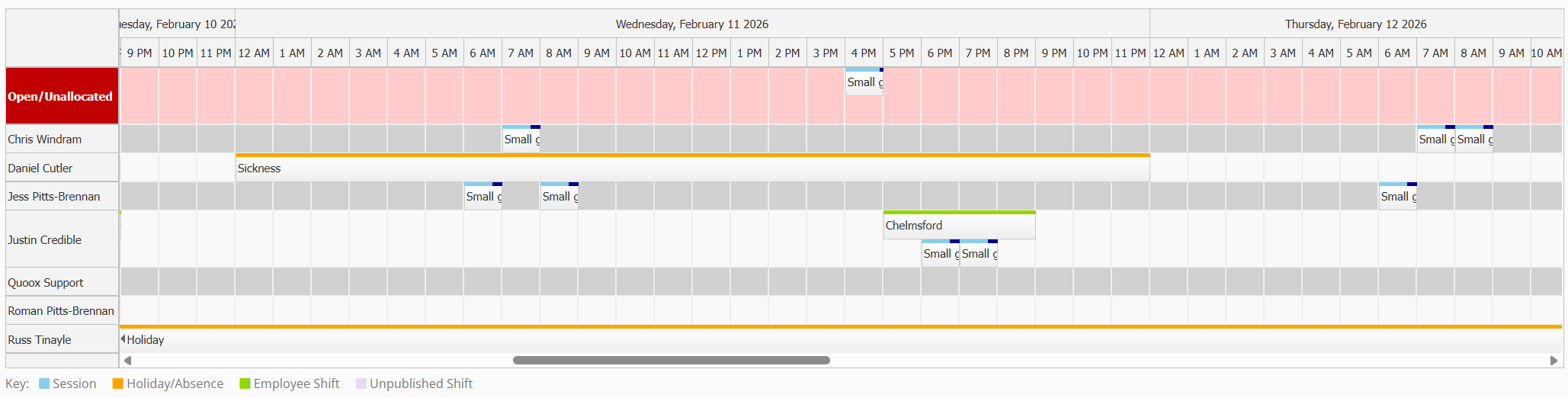The width and height of the screenshot is (1568, 398).
Task: Click the Quoox Support row label
Action: pos(46,283)
